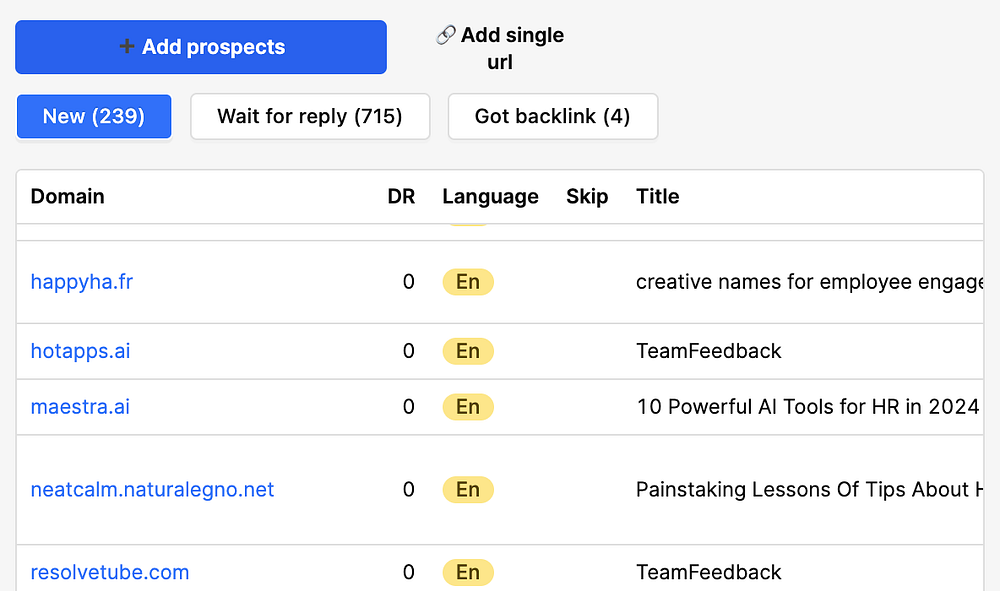Click the Add prospects button
This screenshot has width=1000, height=591.
(200, 47)
